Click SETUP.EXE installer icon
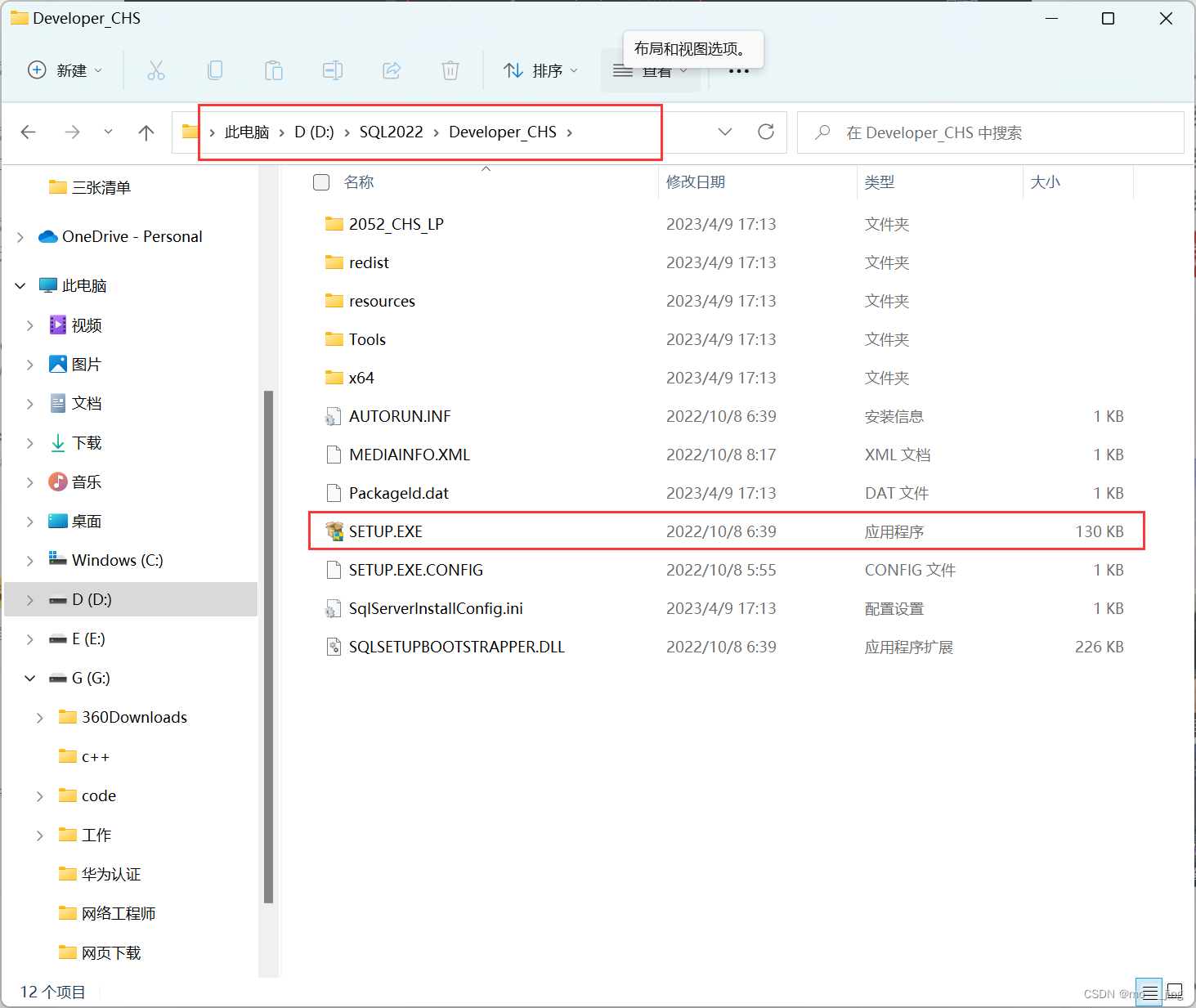This screenshot has width=1196, height=1008. [x=334, y=531]
